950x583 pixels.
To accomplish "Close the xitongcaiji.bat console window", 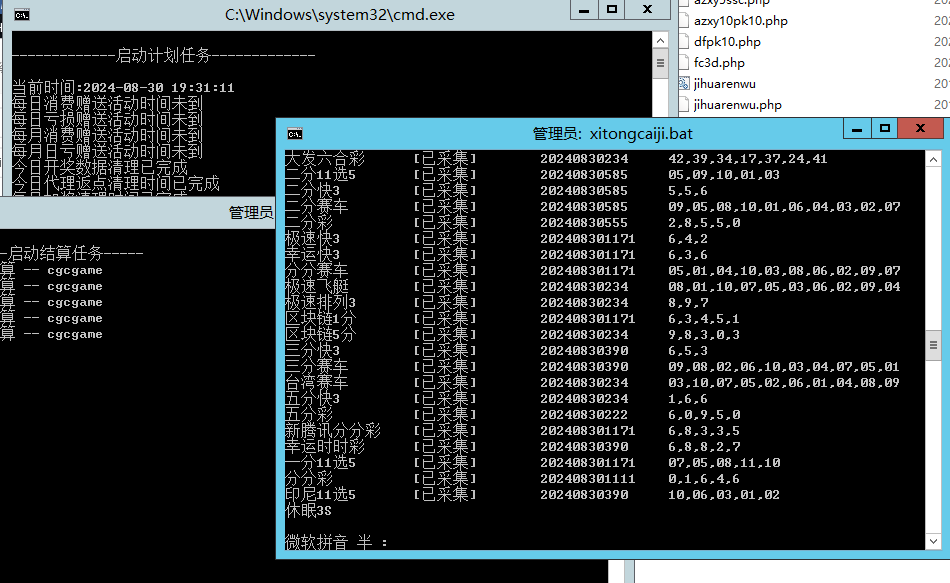I will point(921,129).
